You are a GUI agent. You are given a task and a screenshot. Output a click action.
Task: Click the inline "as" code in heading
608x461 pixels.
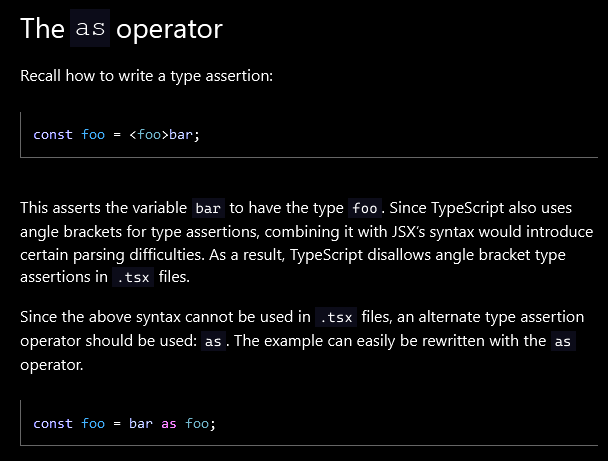point(90,29)
